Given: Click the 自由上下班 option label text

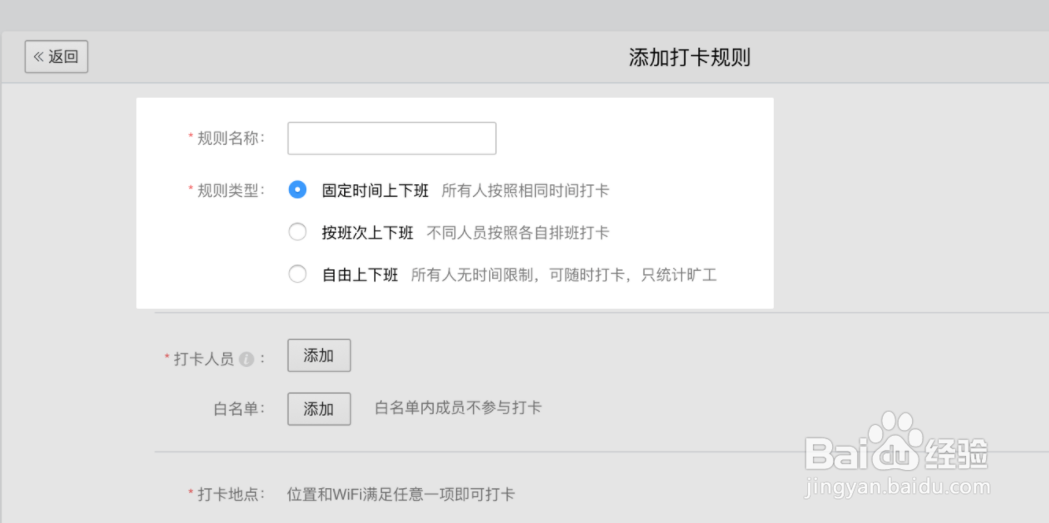Looking at the screenshot, I should 360,275.
